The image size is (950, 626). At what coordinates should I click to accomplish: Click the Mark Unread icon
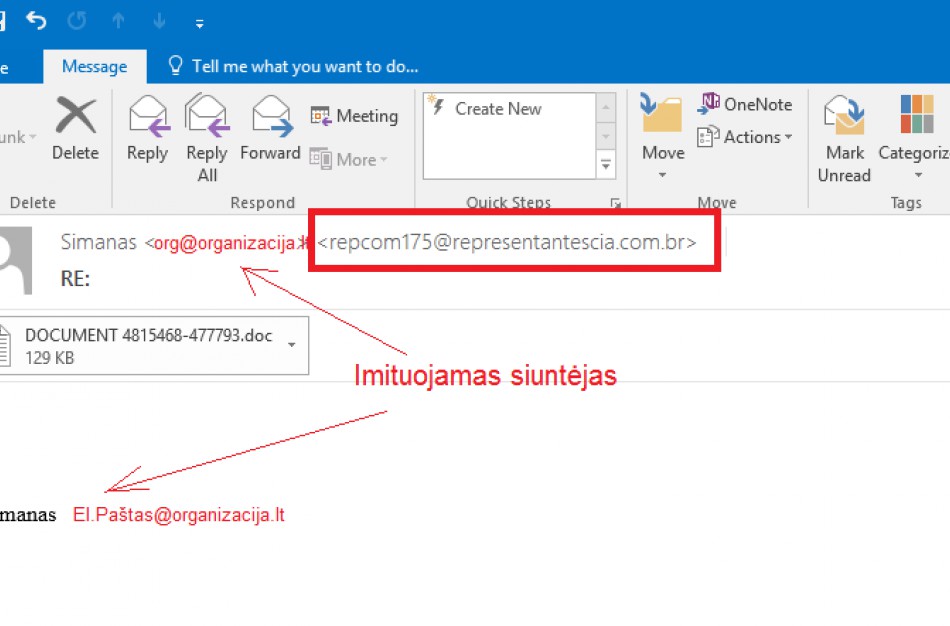[843, 116]
